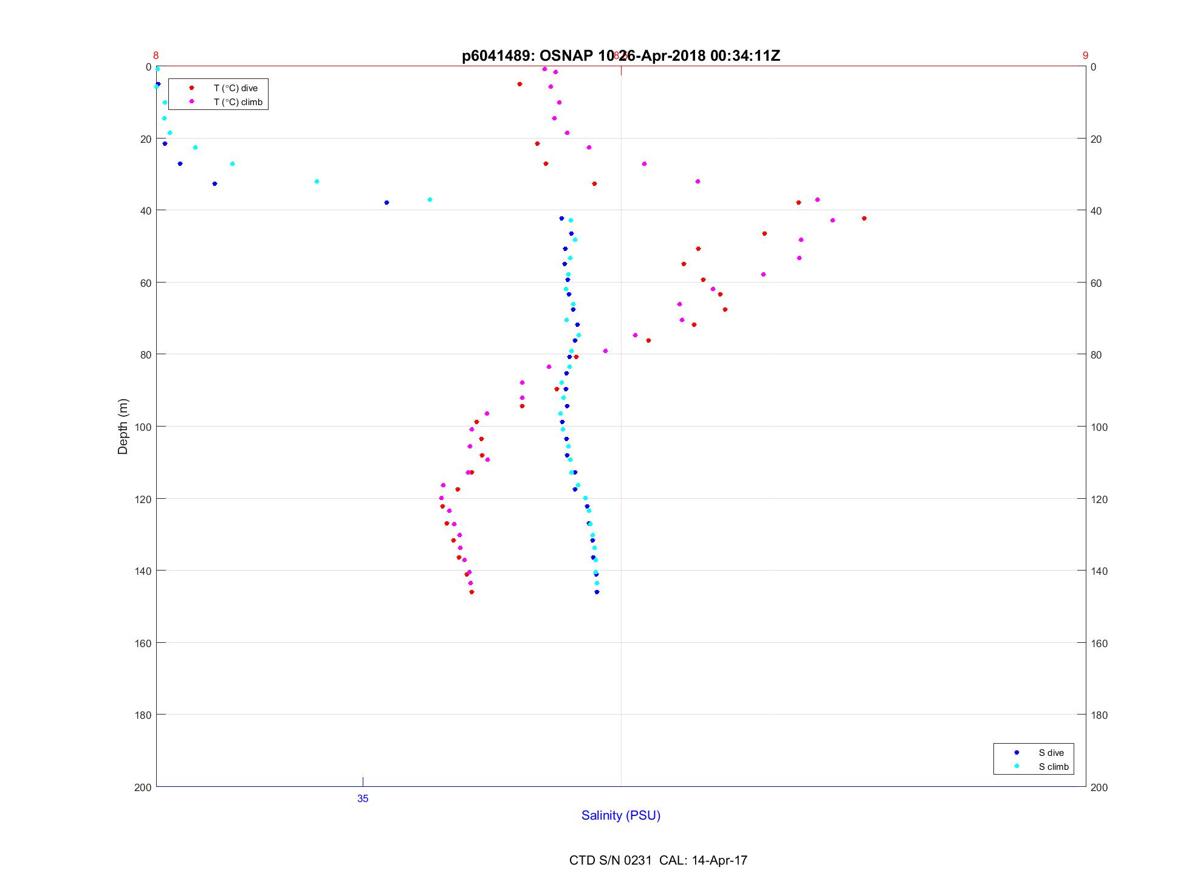
Task: Click the plot title 'p6041489: OSNAP'
Action: (527, 56)
